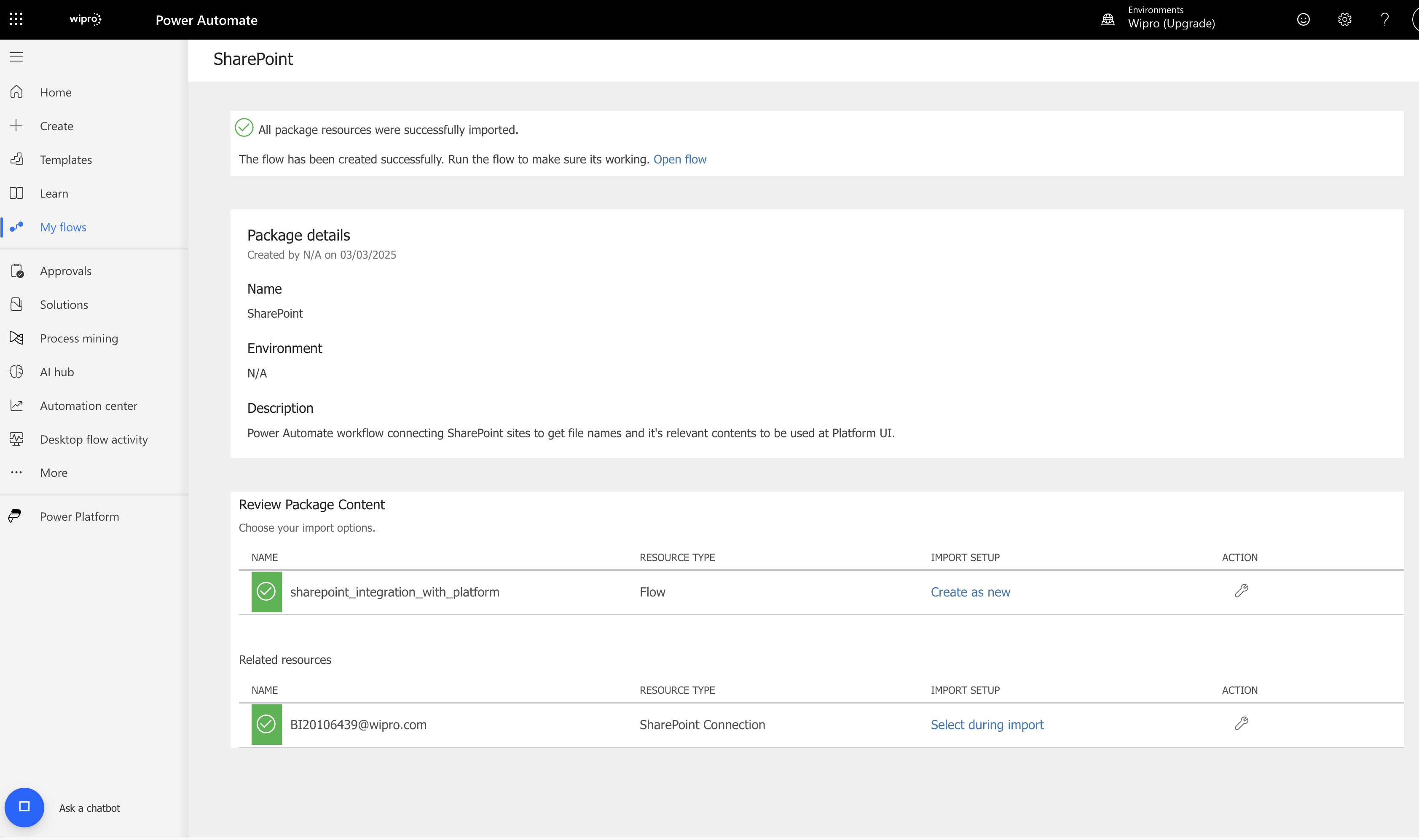Click the Templates icon in sidebar
The image size is (1419, 840).
16,159
